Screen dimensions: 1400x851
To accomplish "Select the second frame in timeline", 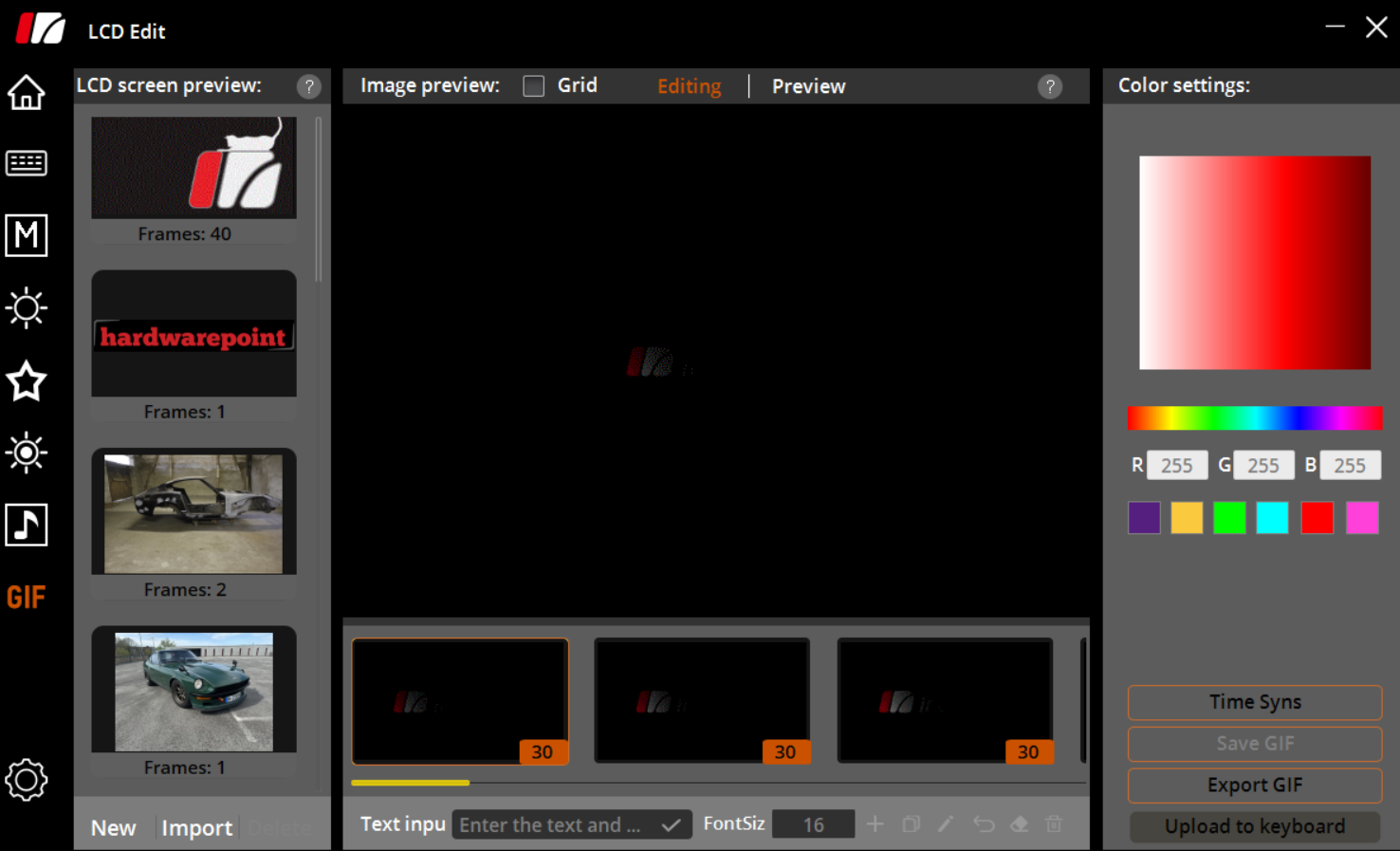I will coord(702,701).
